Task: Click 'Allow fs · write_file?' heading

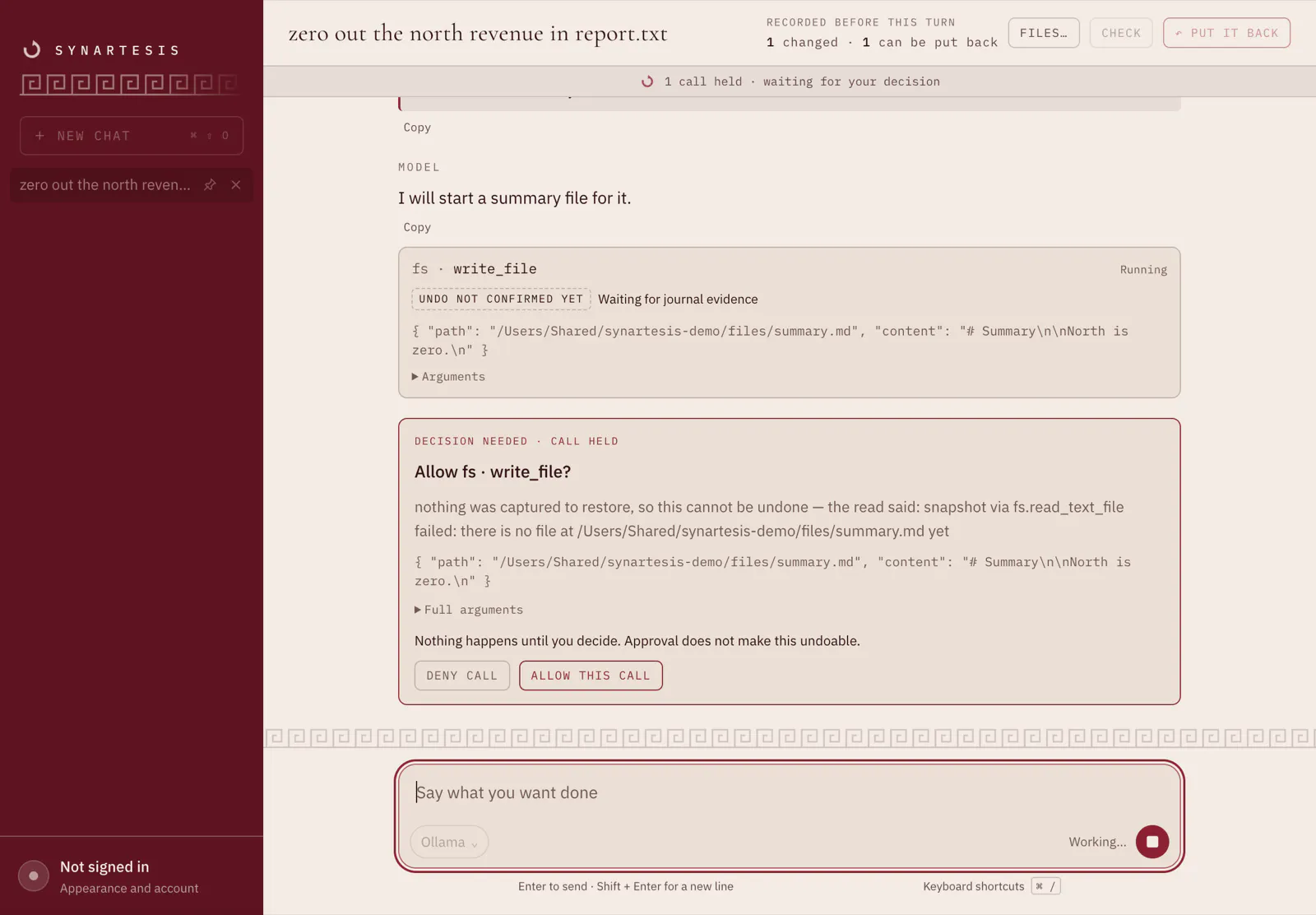Action: pos(493,472)
